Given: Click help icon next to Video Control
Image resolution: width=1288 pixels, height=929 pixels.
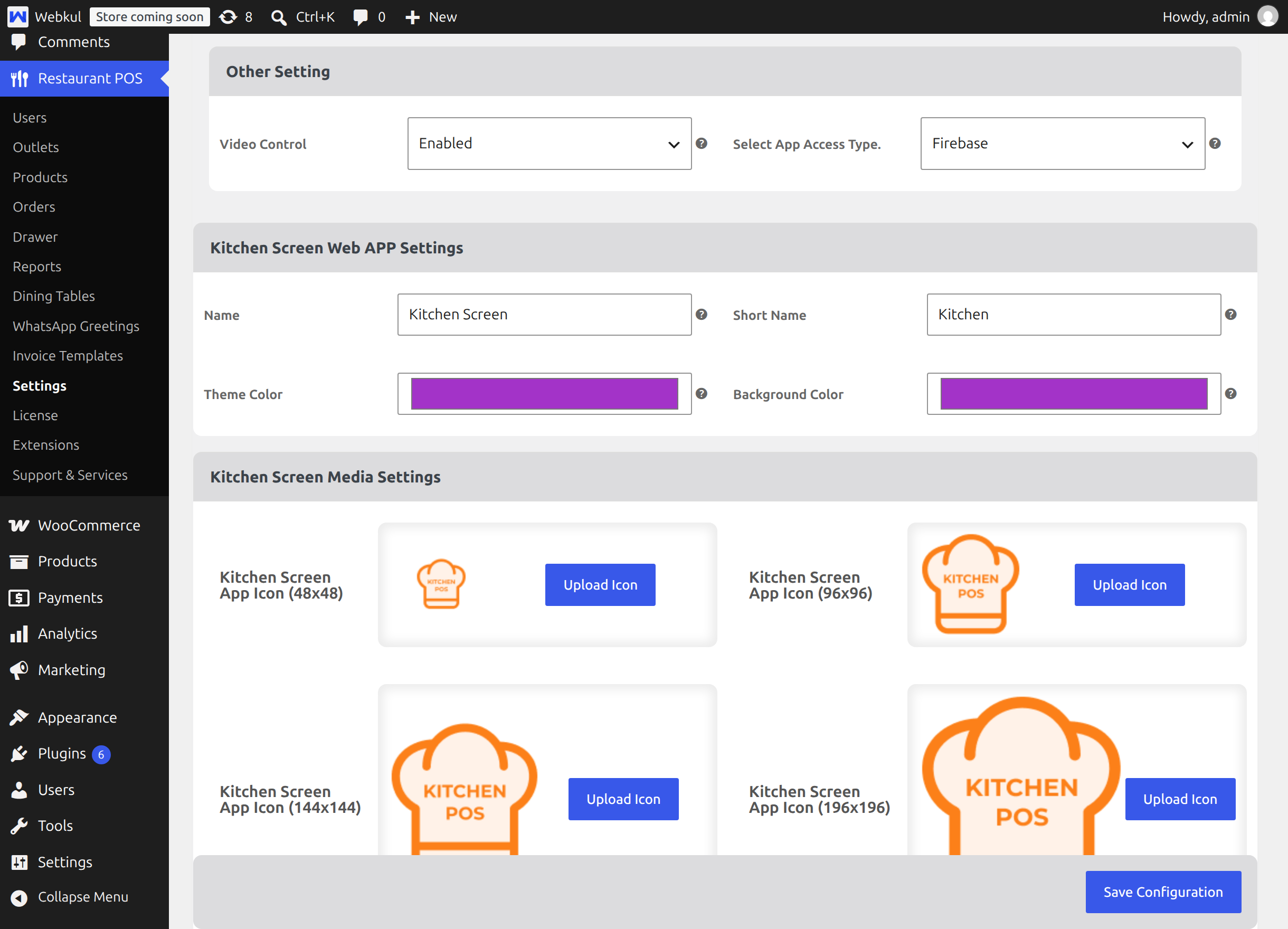Looking at the screenshot, I should point(702,143).
